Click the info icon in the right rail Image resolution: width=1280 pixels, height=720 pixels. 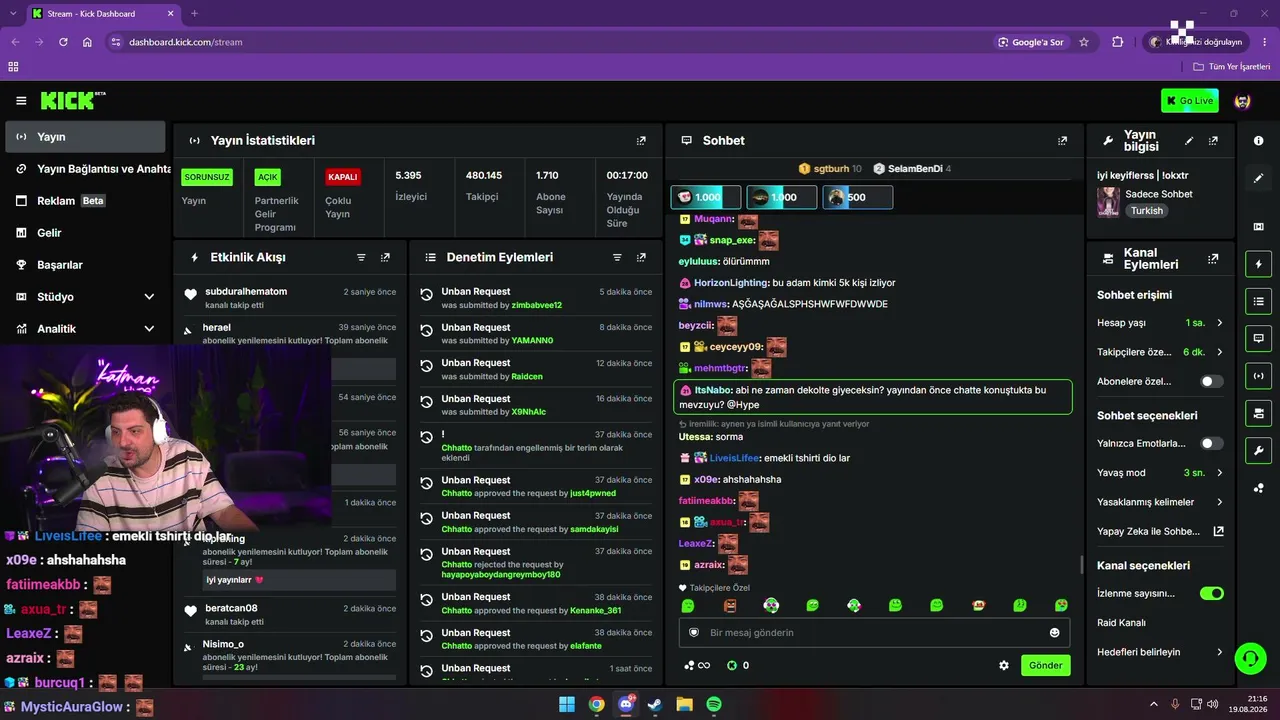click(1258, 141)
